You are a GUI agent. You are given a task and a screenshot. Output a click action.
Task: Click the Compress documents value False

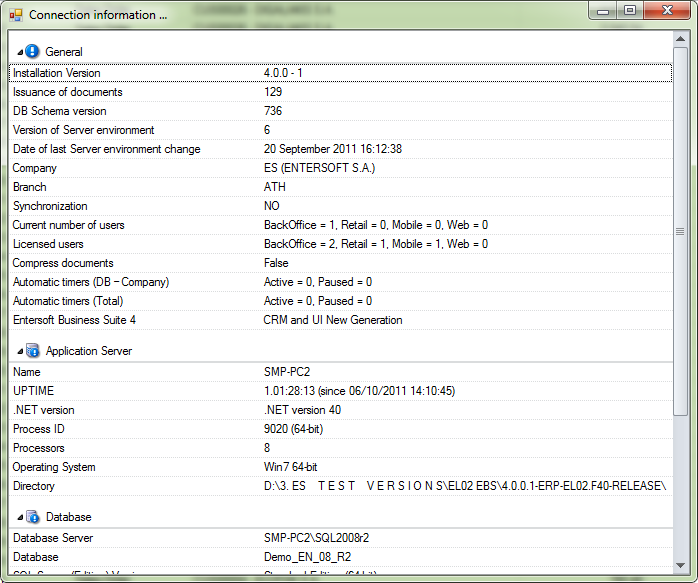click(x=276, y=263)
